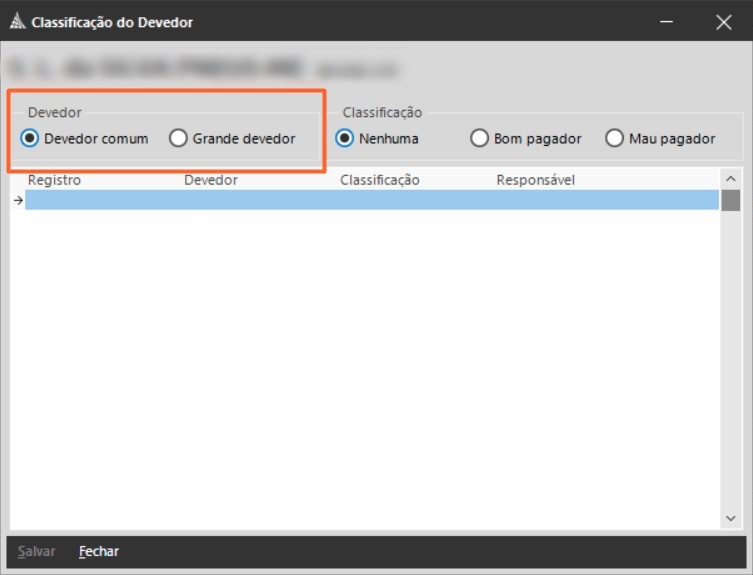
Task: Choose the Grande devedor radio option
Action: (x=179, y=139)
